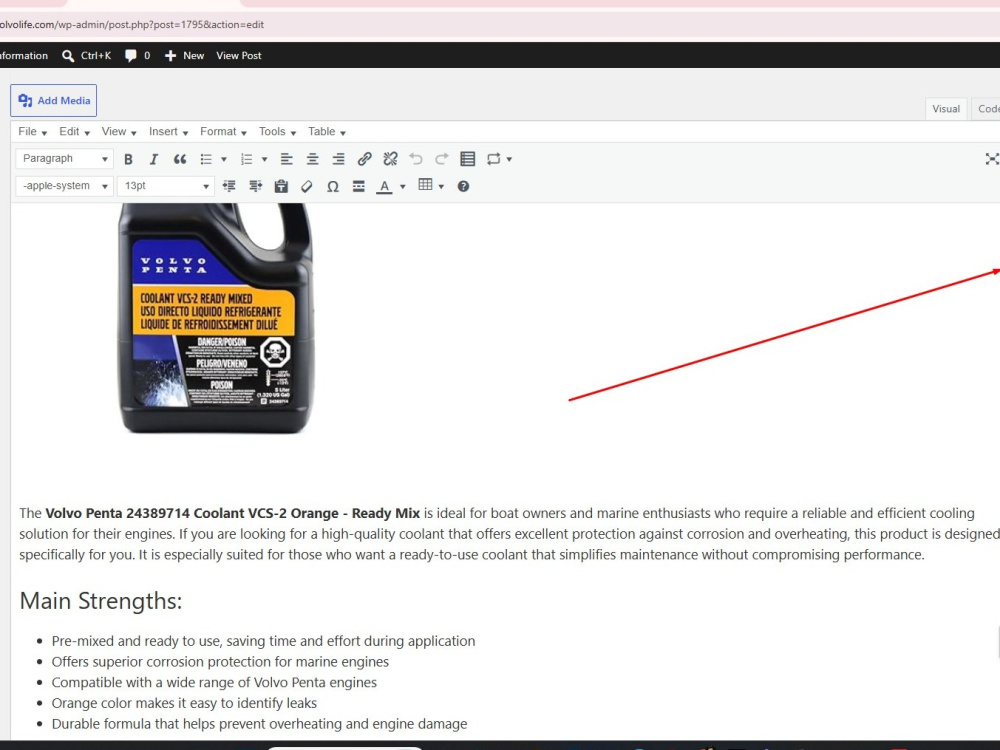Open the View menu
This screenshot has height=750, width=1000.
[119, 131]
